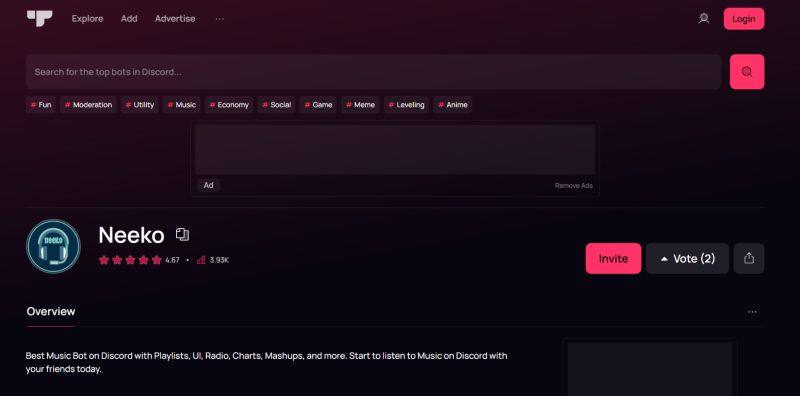Image resolution: width=800 pixels, height=396 pixels.
Task: Click the top.gg logo icon
Action: coord(40,18)
